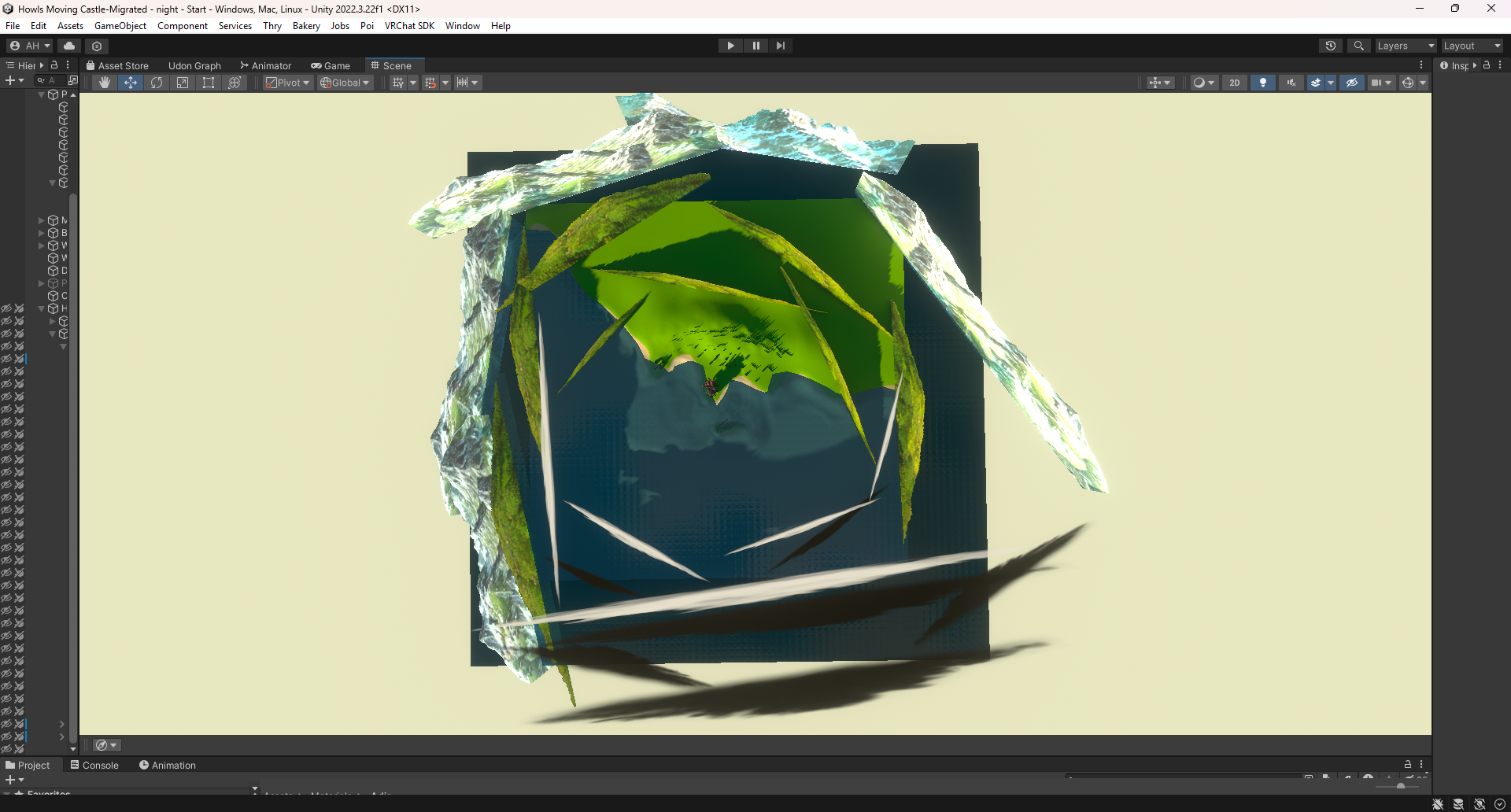Open the VRChat SDK menu
This screenshot has height=812, width=1511.
[x=409, y=26]
